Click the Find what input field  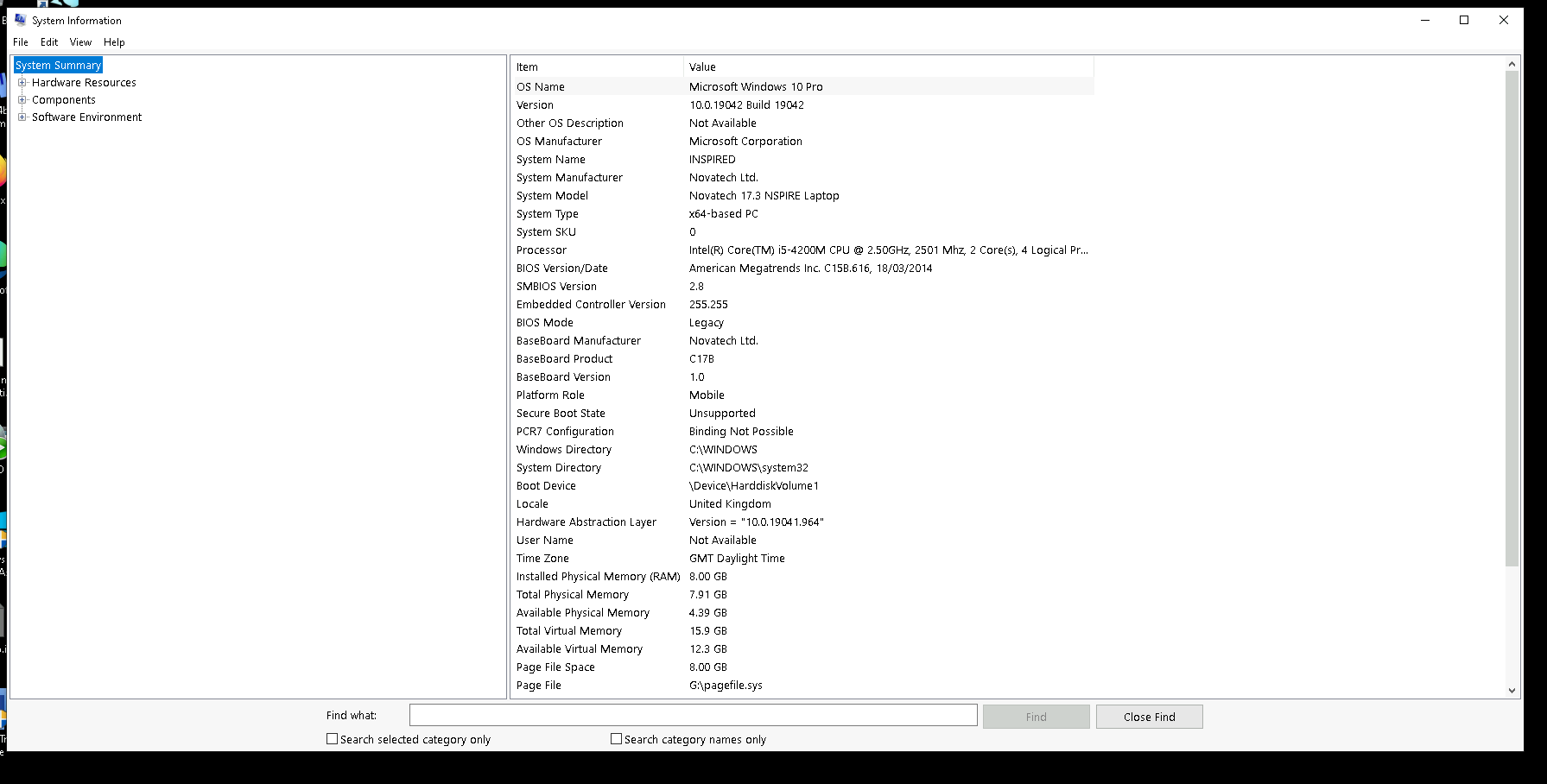click(694, 715)
